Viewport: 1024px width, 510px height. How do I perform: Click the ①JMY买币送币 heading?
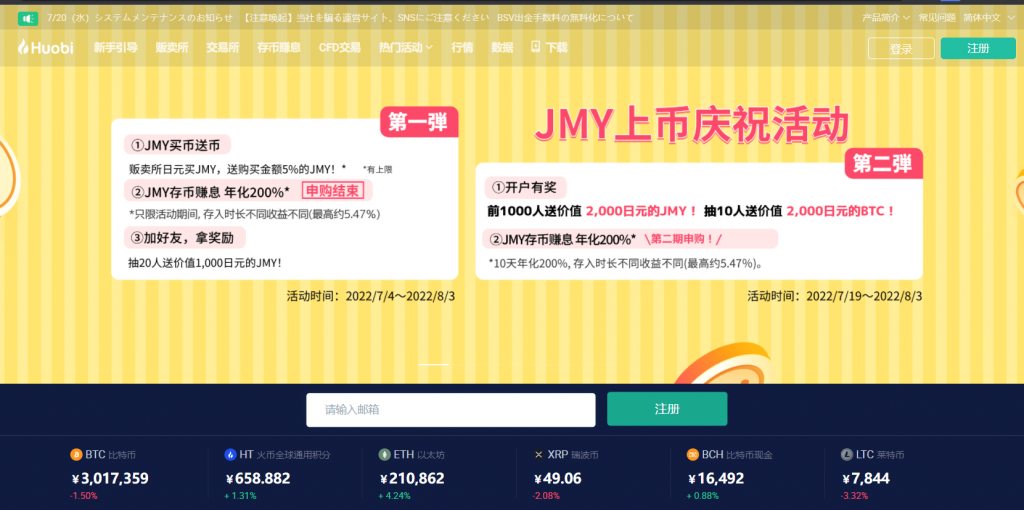click(176, 145)
